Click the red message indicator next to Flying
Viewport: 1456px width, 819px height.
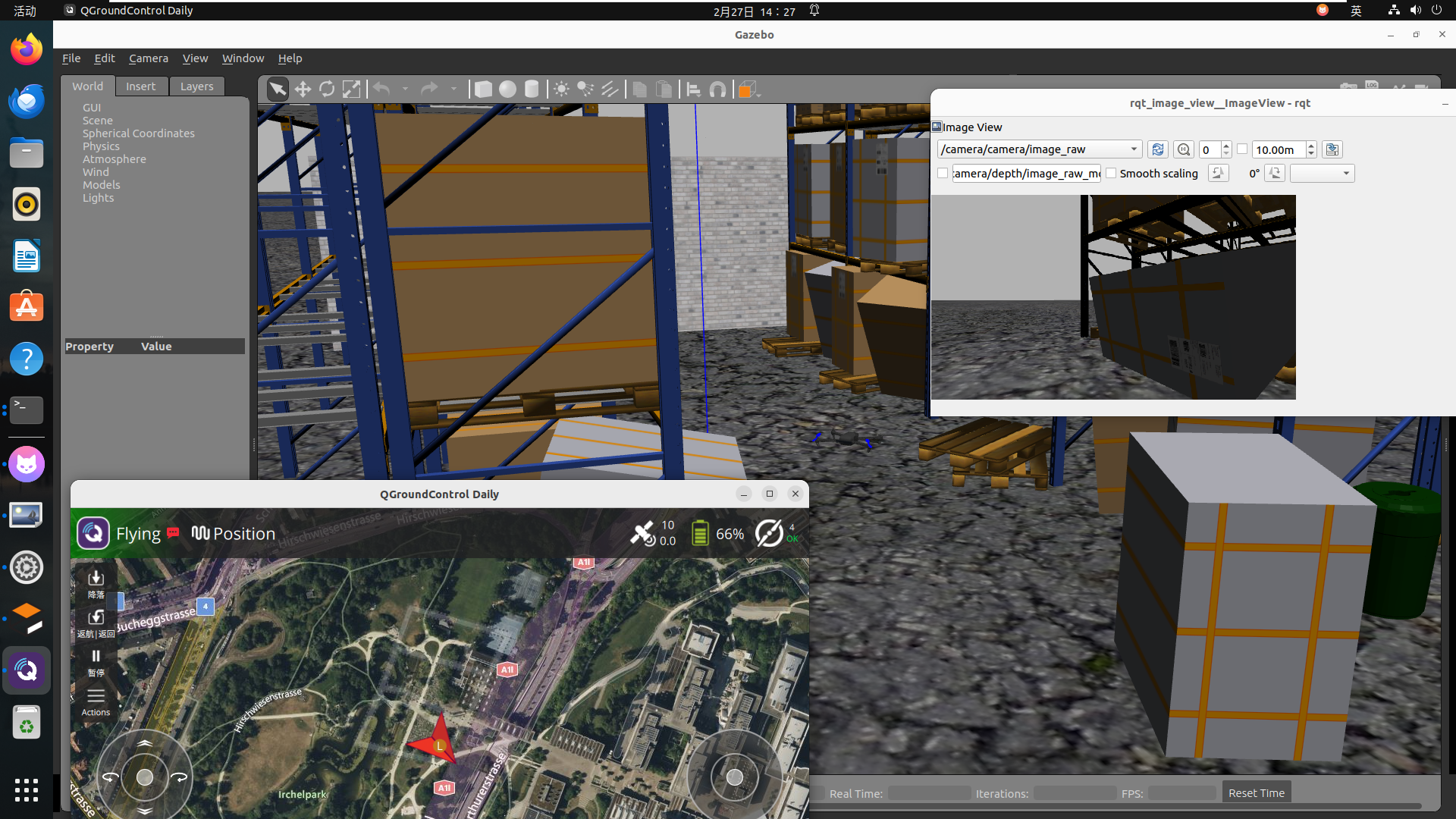pyautogui.click(x=173, y=532)
